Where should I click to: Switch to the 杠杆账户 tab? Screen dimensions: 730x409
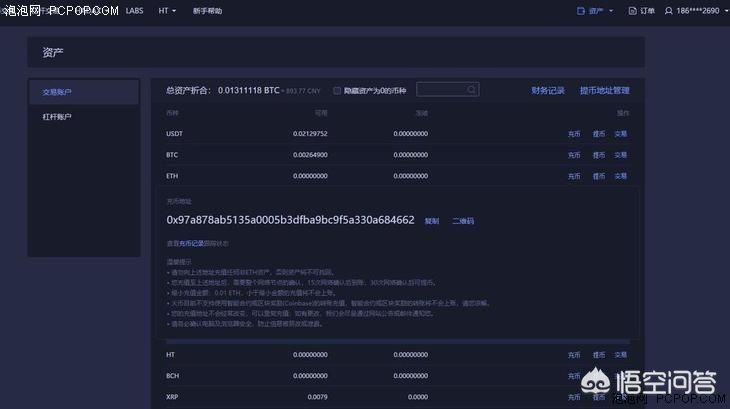pyautogui.click(x=57, y=117)
